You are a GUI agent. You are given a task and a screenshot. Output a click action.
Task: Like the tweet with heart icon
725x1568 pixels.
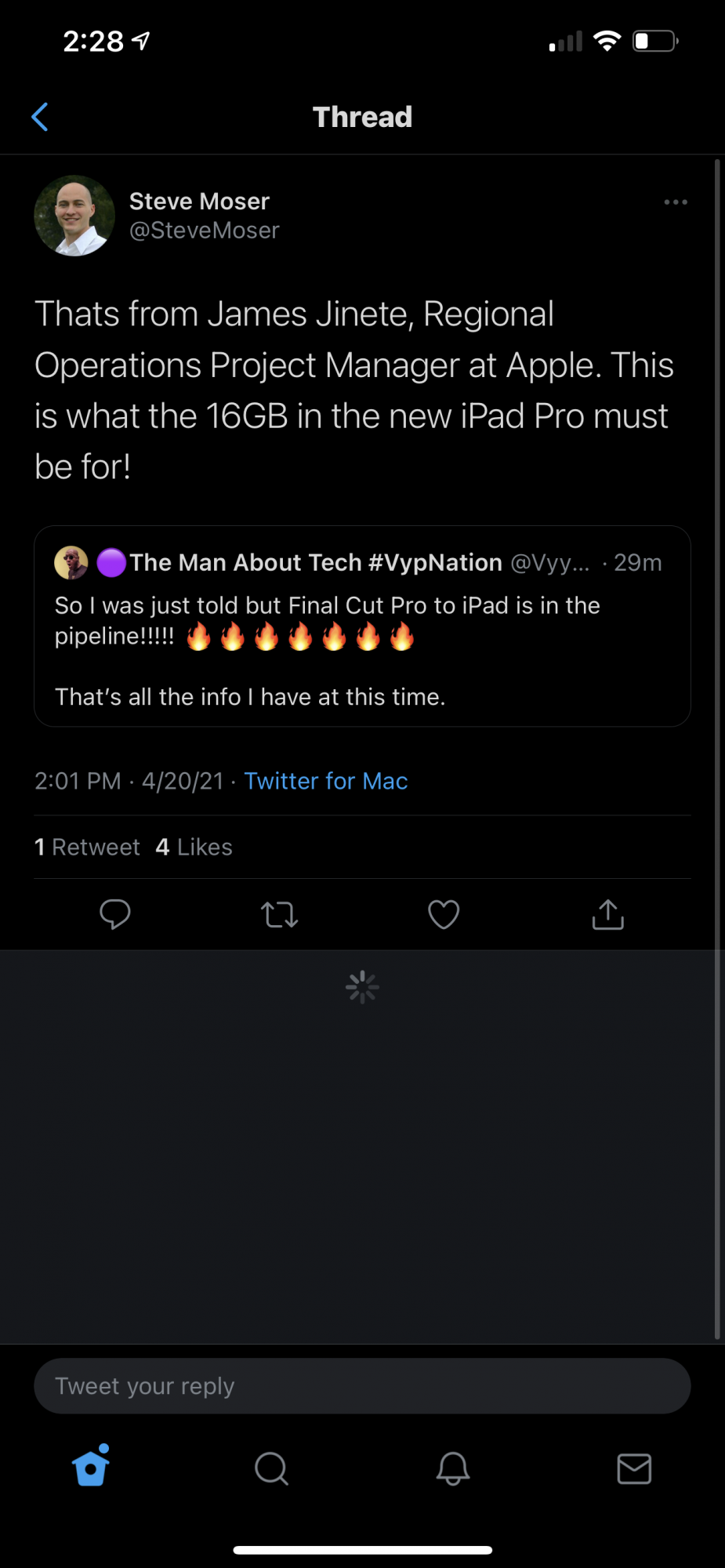(x=444, y=914)
